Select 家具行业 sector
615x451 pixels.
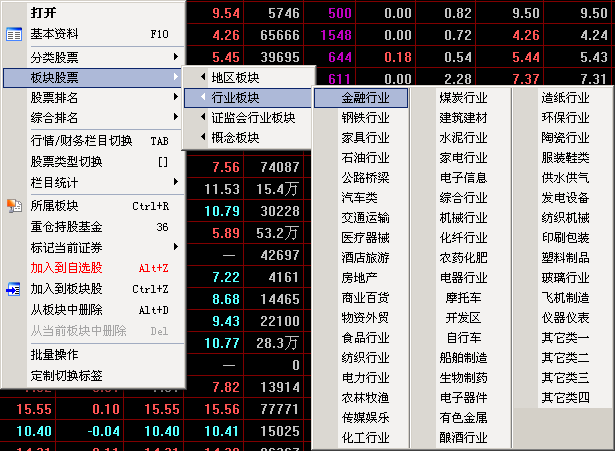(x=365, y=138)
